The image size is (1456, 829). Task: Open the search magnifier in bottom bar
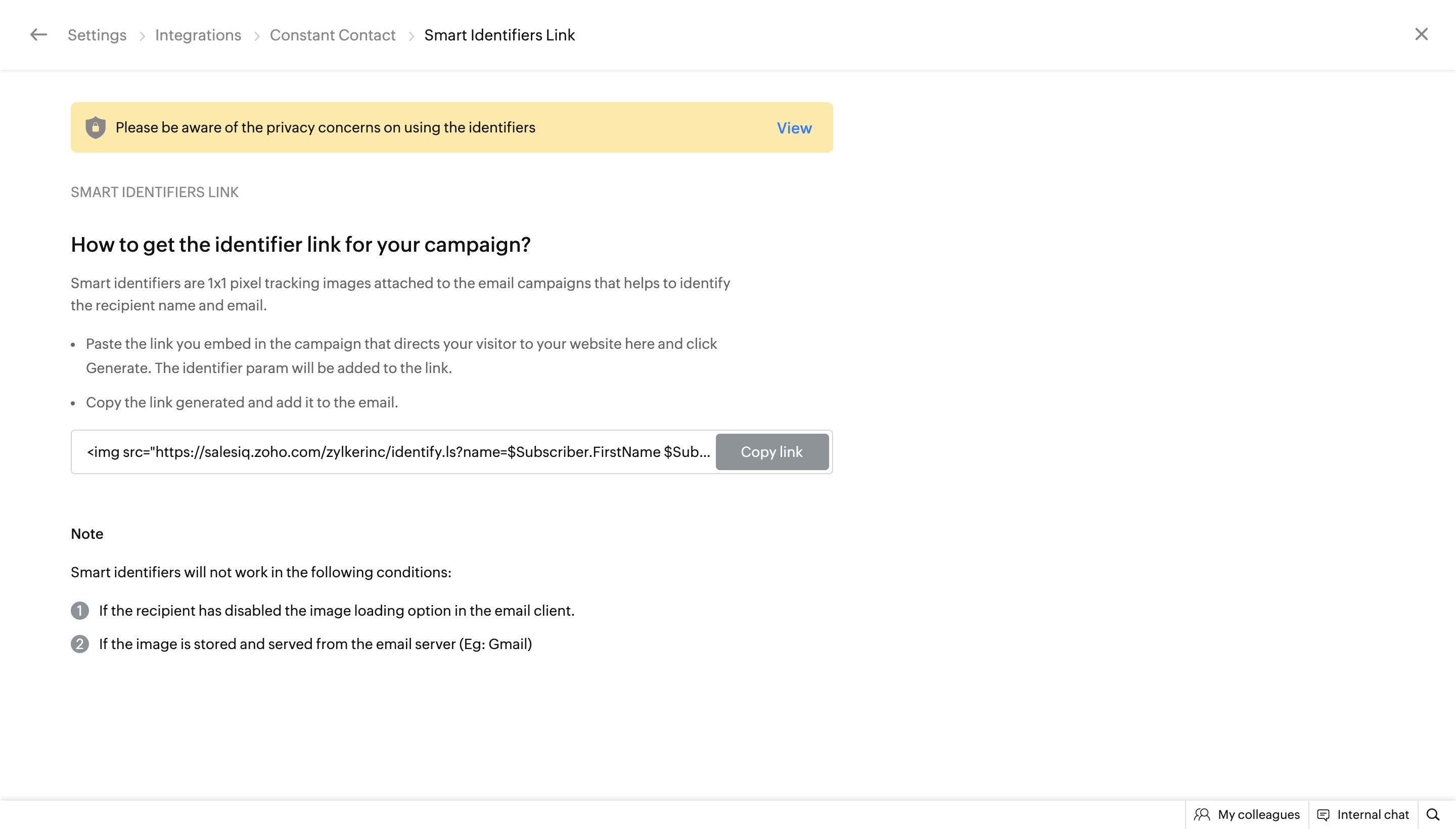point(1433,815)
